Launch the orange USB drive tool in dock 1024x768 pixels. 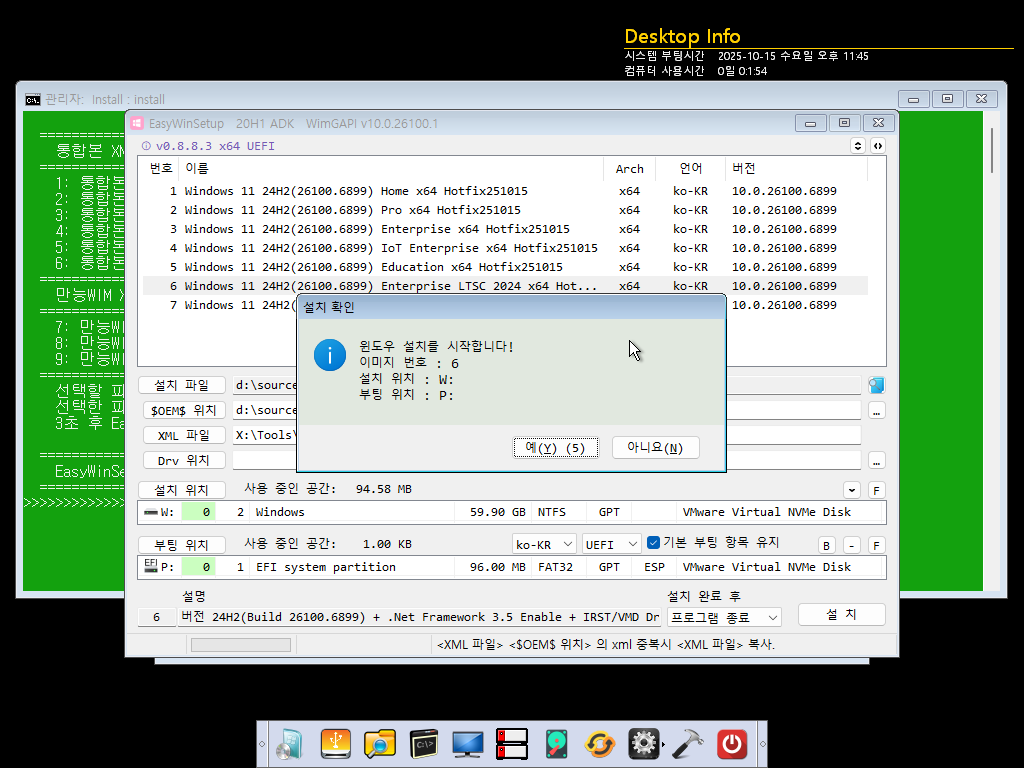pos(336,744)
